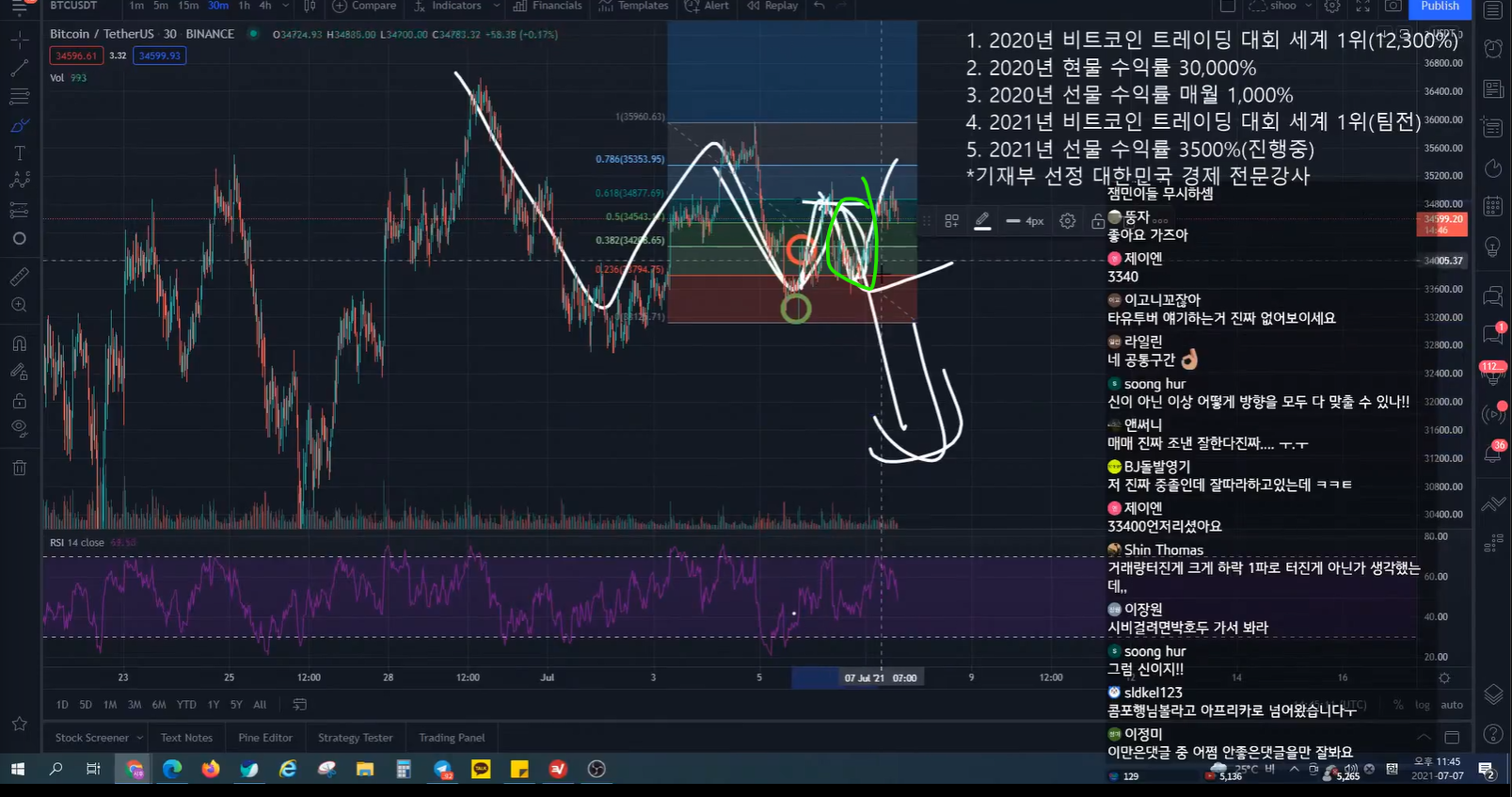
Task: Open Financials menu
Action: coord(548,6)
